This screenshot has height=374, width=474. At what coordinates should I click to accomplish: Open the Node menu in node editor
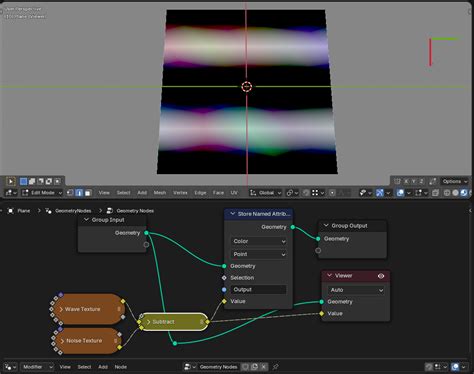[121, 367]
